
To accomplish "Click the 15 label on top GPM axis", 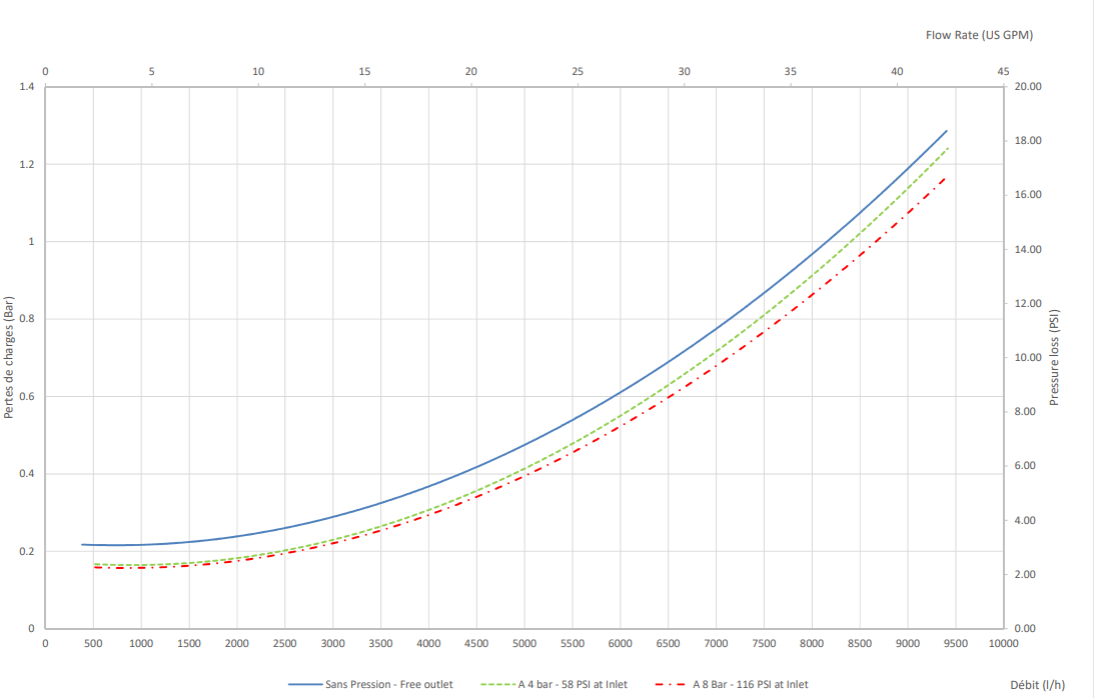I will [364, 71].
